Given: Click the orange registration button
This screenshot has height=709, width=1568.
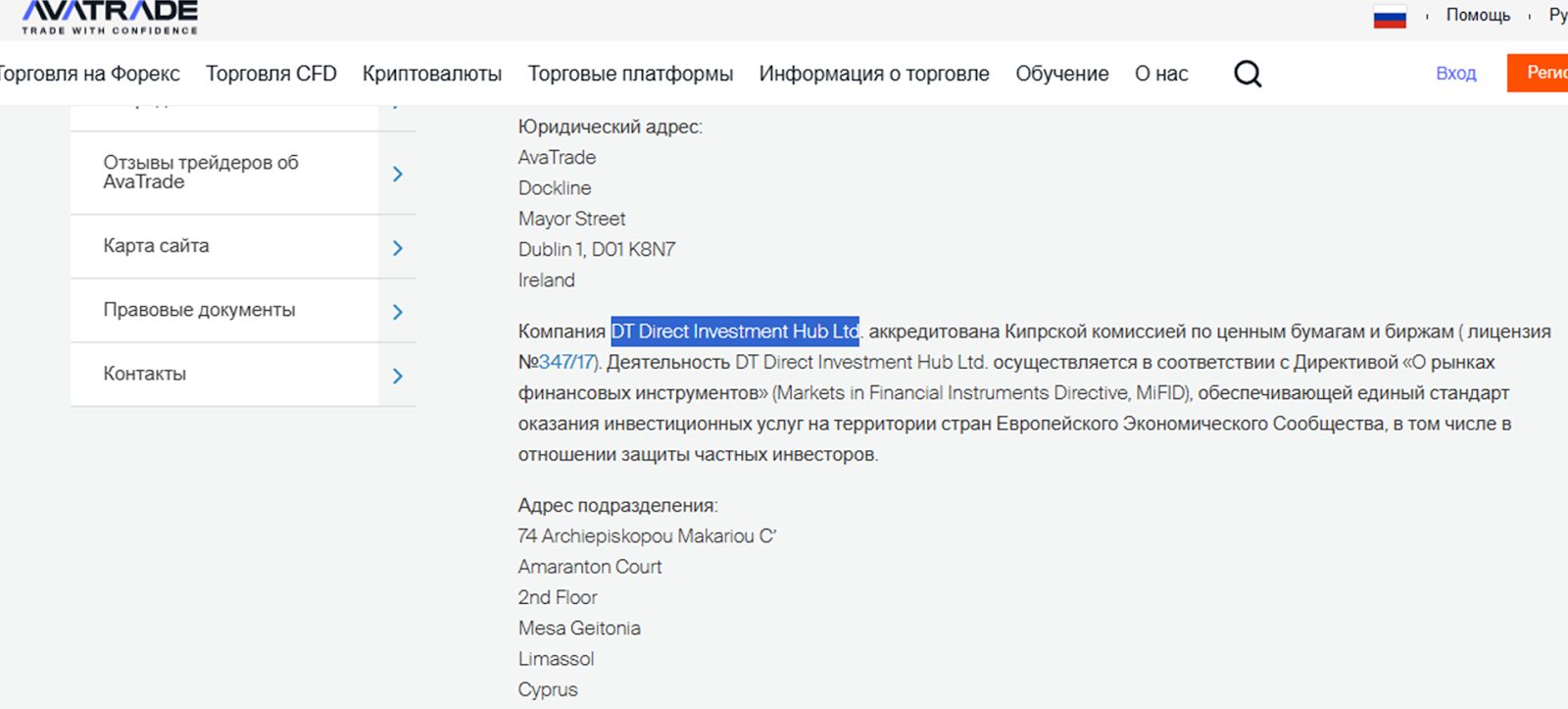Looking at the screenshot, I should point(1538,73).
